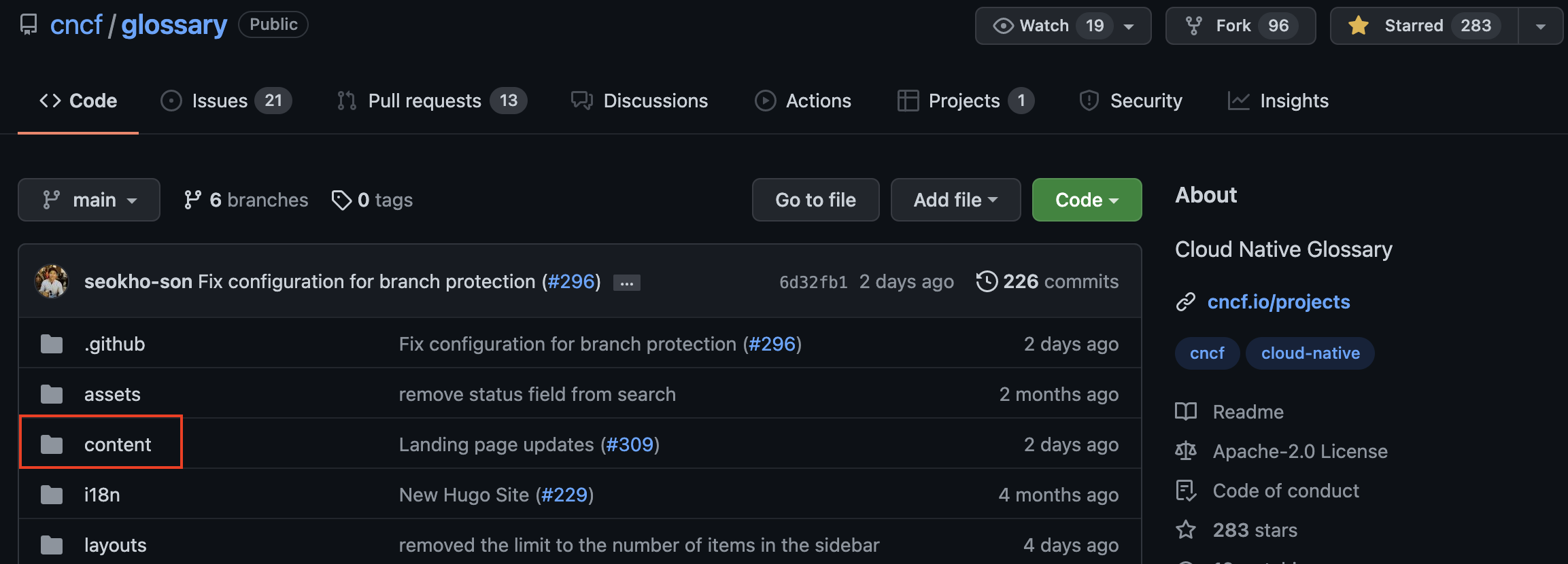The width and height of the screenshot is (1568, 564).
Task: Toggle the Starred button to unstar
Action: (x=1424, y=26)
